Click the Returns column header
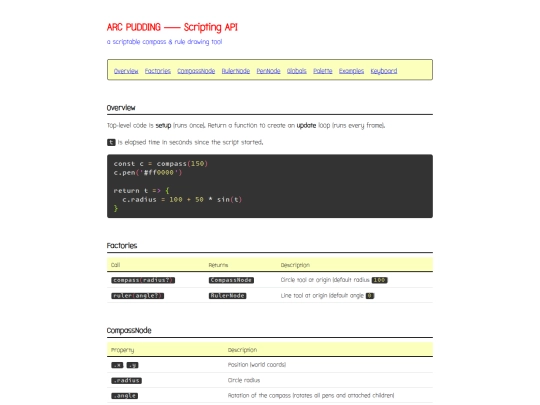540x405 pixels. click(x=218, y=265)
